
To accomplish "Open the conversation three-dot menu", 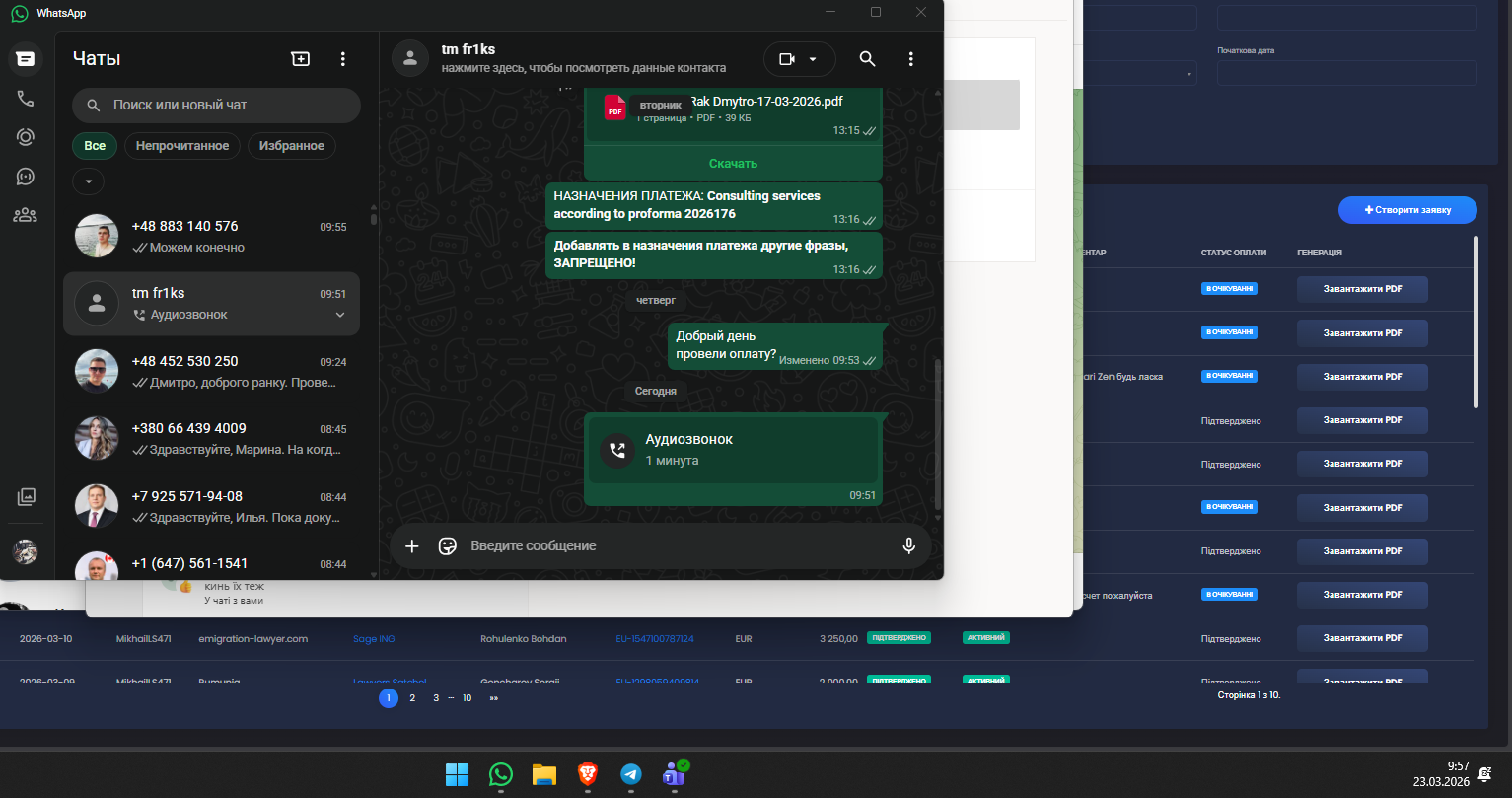I will [x=911, y=59].
